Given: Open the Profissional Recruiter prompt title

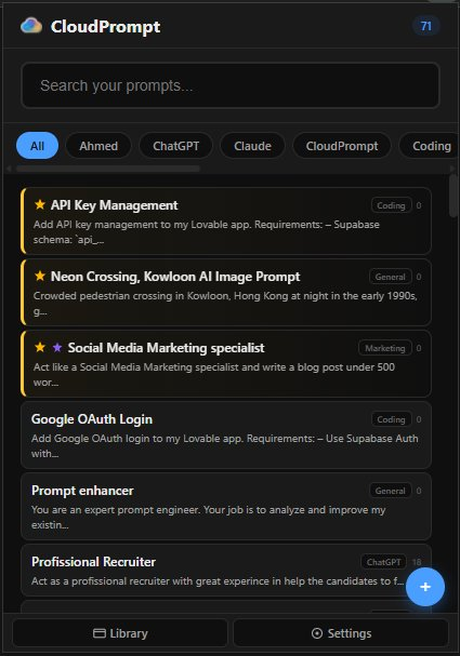Looking at the screenshot, I should pyautogui.click(x=93, y=561).
